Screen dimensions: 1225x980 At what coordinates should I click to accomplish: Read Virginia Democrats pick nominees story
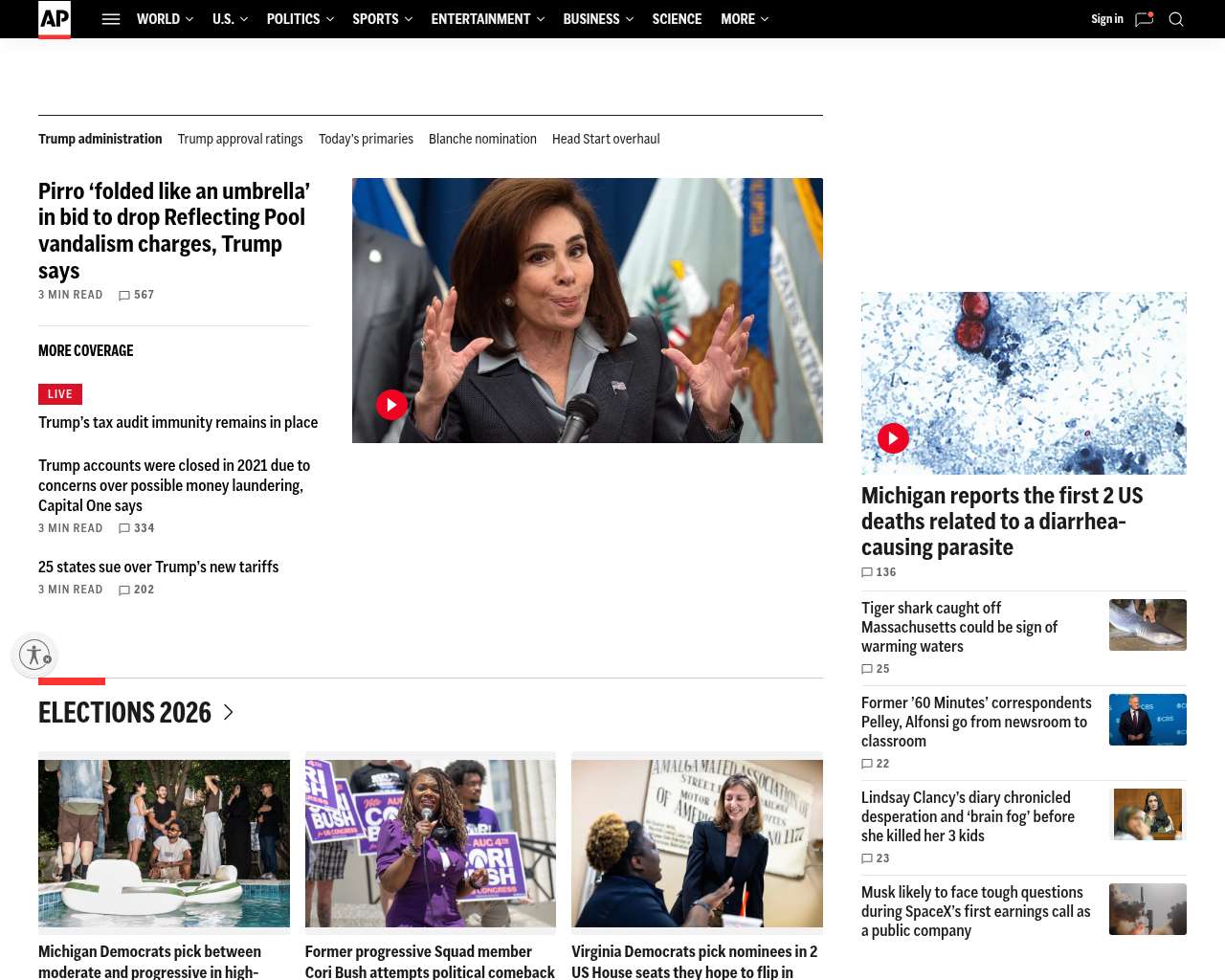pos(695,961)
